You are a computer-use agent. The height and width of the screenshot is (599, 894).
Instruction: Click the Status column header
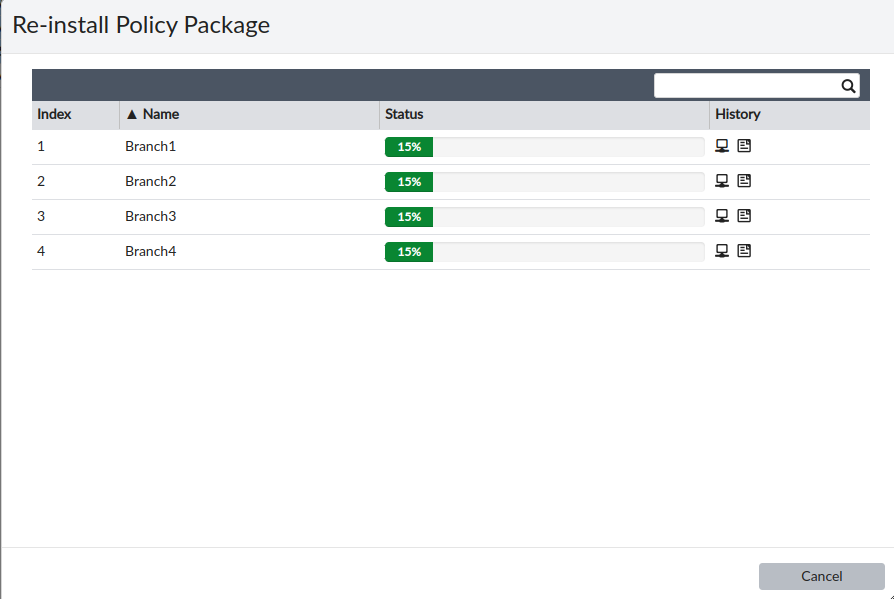pyautogui.click(x=404, y=114)
